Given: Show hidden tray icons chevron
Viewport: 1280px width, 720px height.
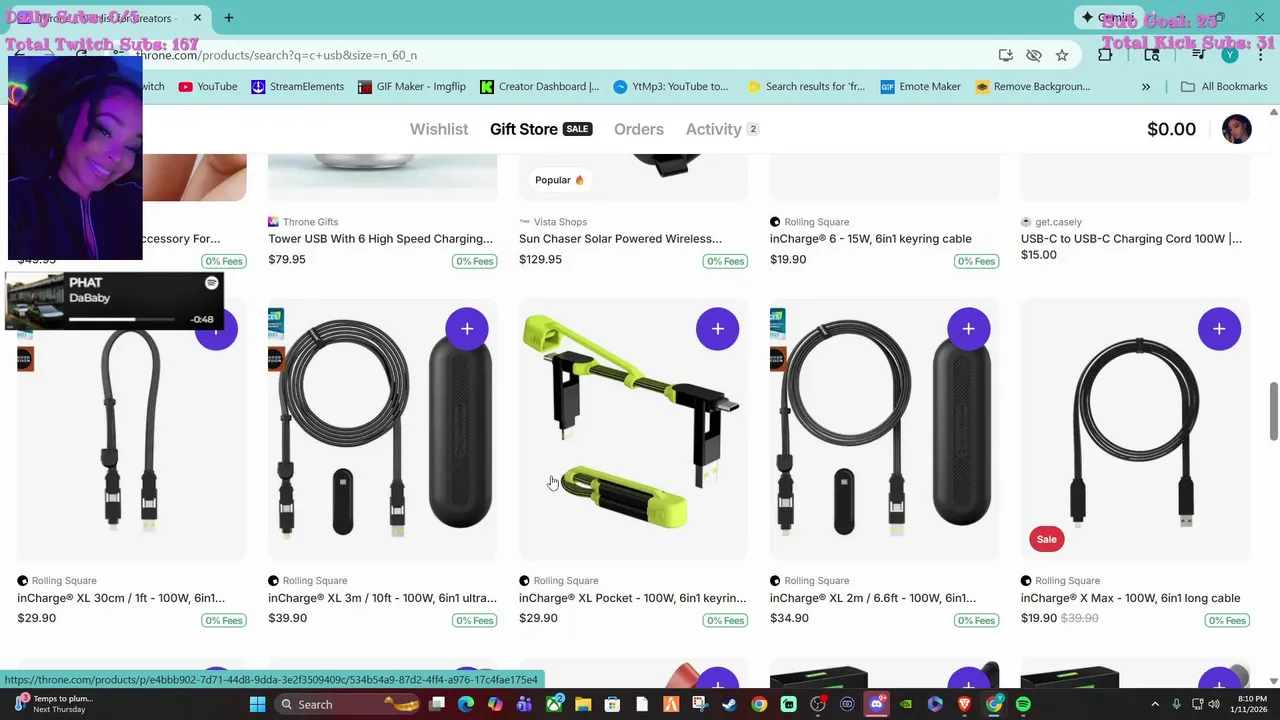Looking at the screenshot, I should click(x=1155, y=704).
